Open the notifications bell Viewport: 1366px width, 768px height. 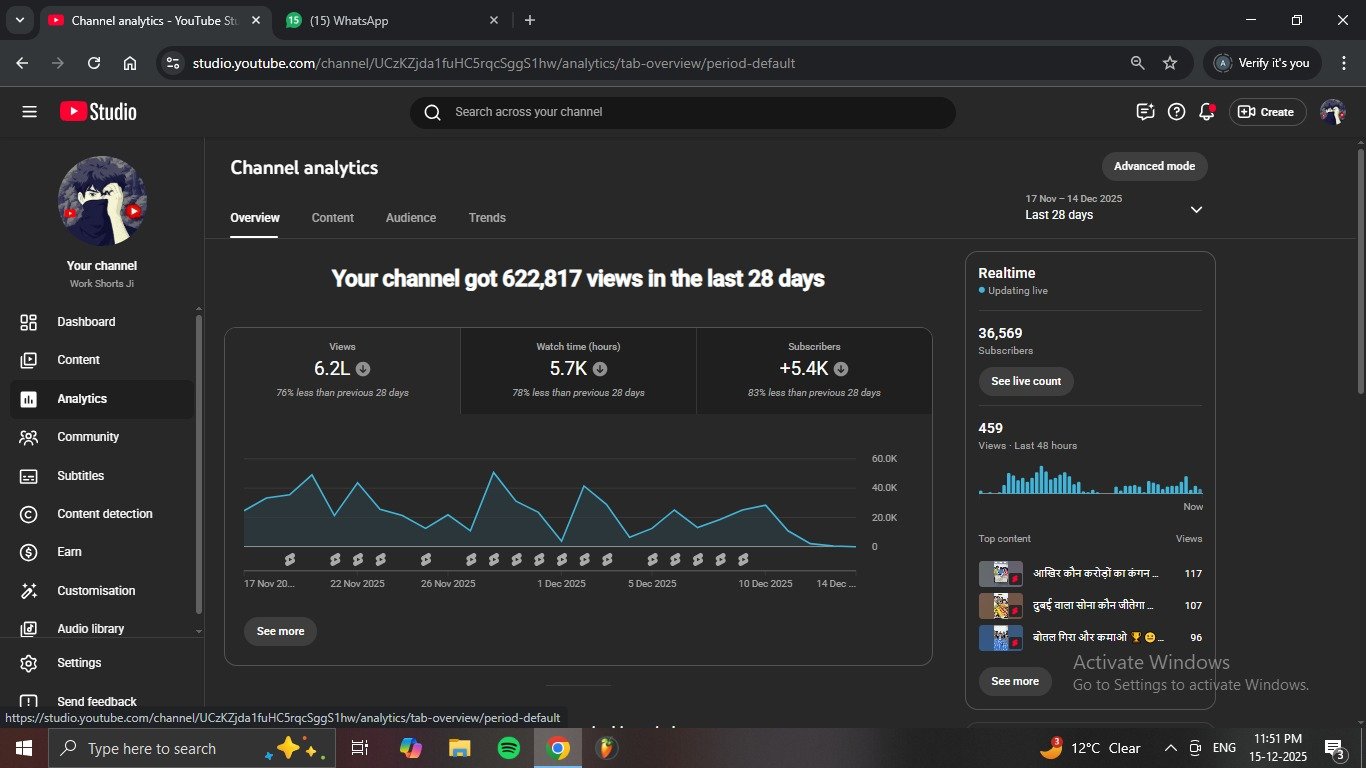(x=1206, y=112)
